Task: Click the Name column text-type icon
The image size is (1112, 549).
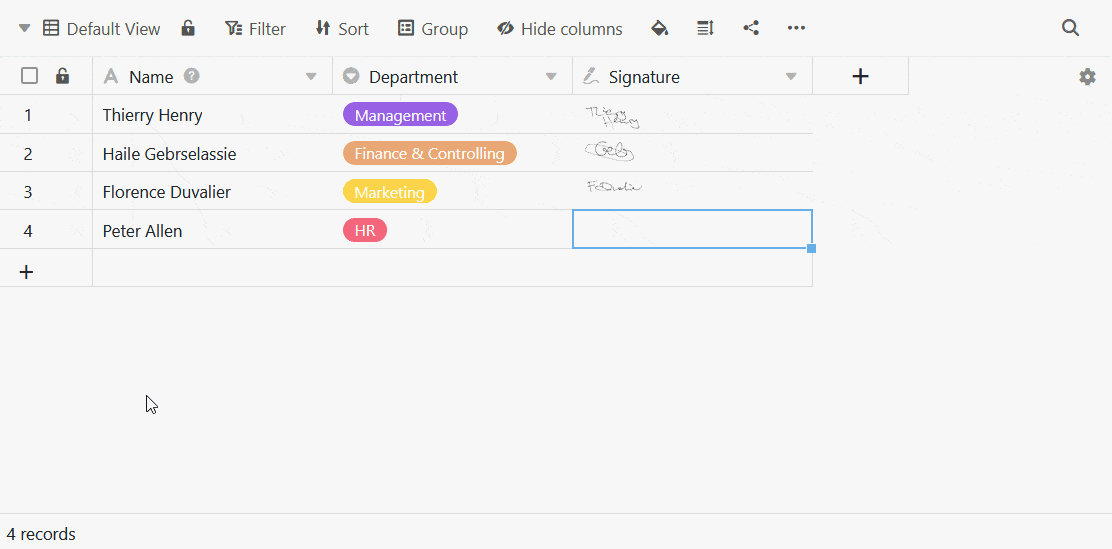Action: 111,77
